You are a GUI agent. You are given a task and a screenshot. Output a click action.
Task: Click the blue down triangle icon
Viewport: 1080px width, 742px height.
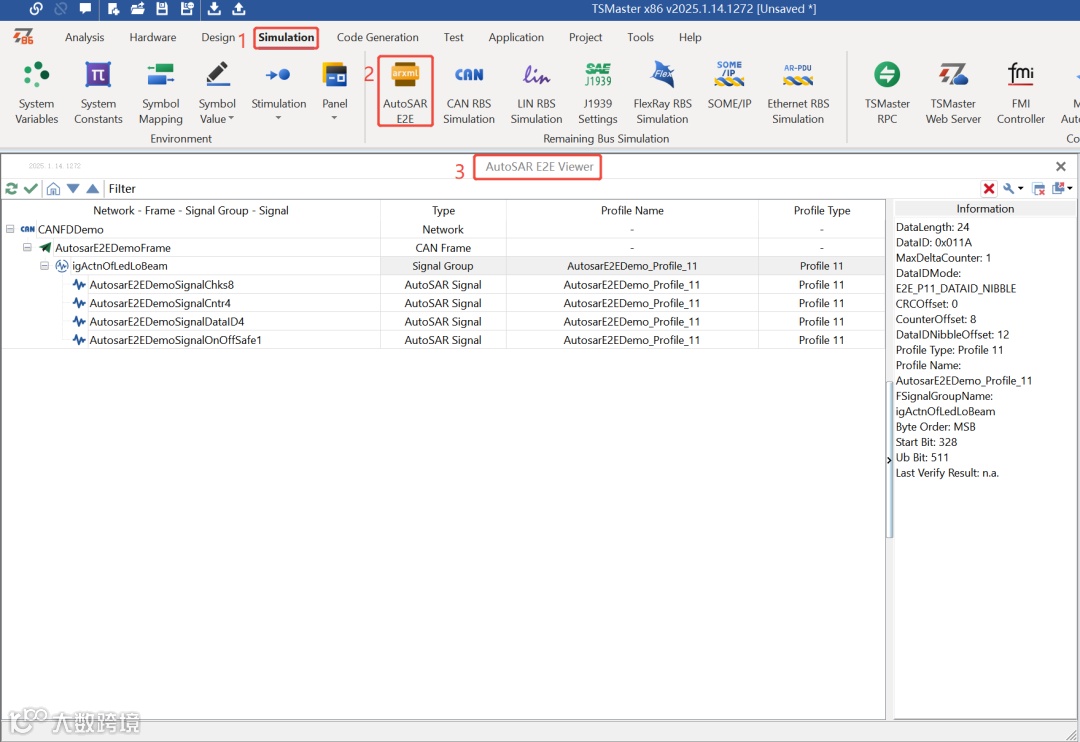point(73,188)
